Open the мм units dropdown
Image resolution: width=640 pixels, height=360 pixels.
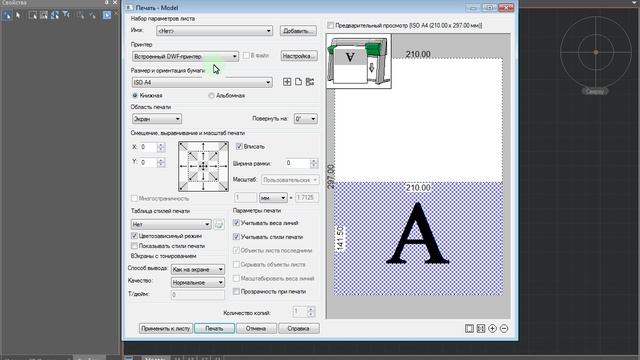tap(273, 198)
